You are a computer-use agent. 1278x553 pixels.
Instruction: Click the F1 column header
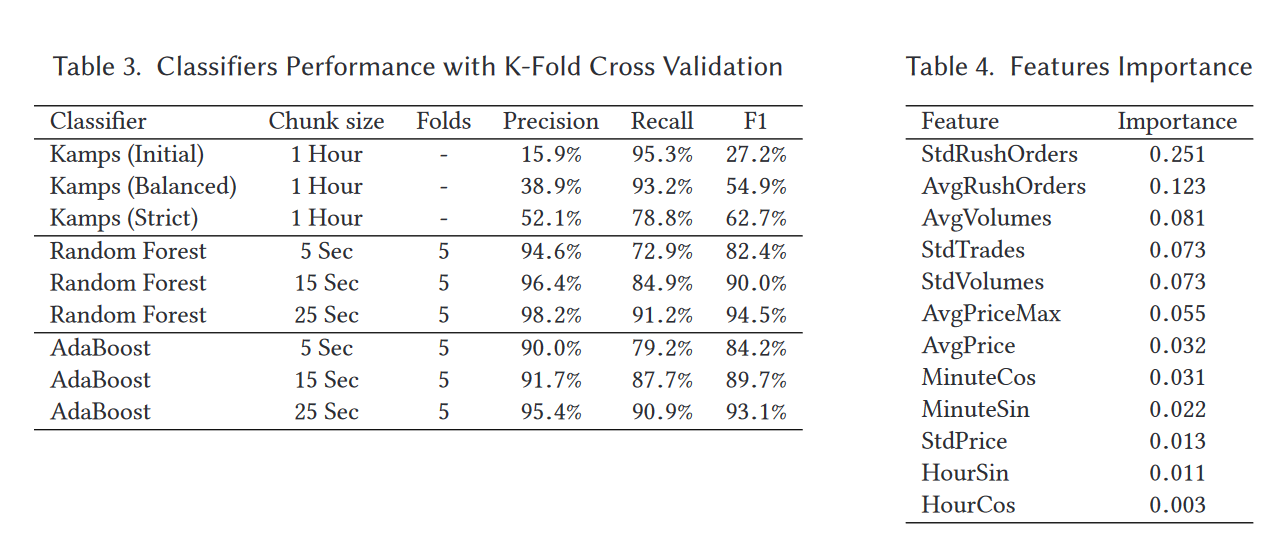click(755, 122)
